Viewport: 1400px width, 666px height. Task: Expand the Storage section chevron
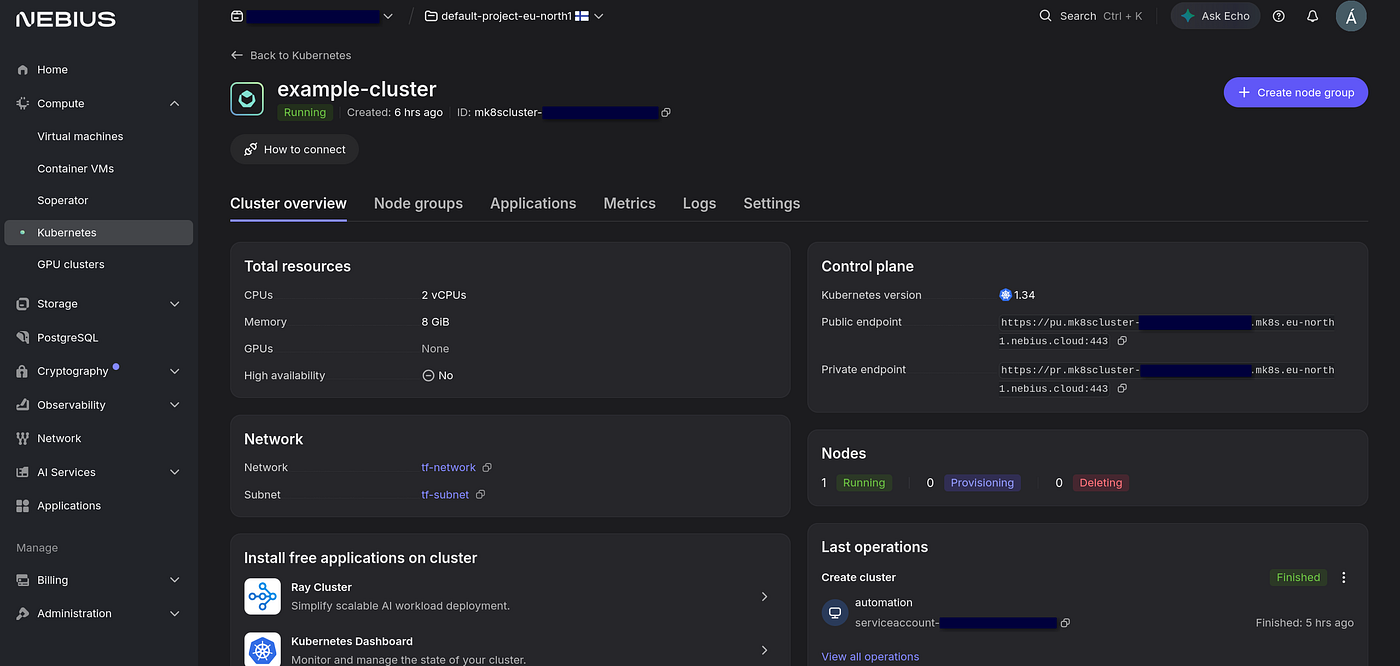click(x=175, y=304)
